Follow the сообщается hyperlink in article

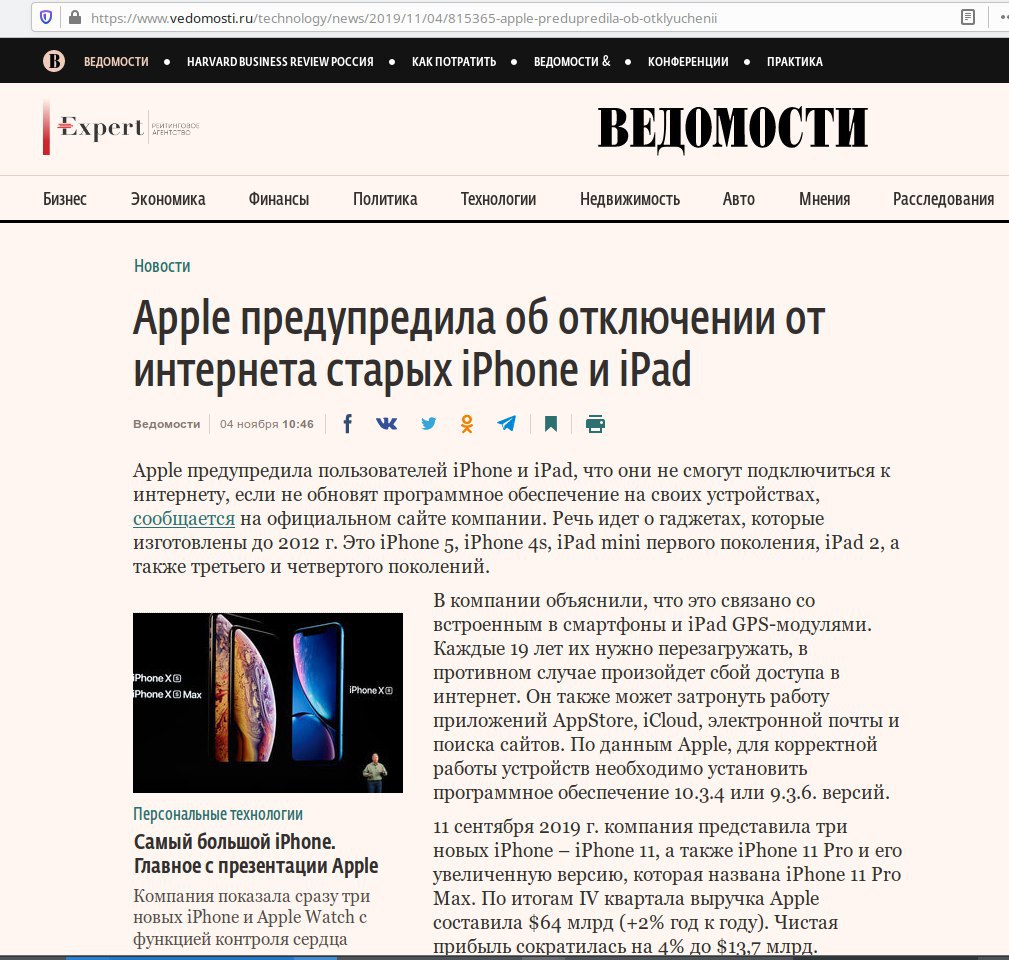184,519
